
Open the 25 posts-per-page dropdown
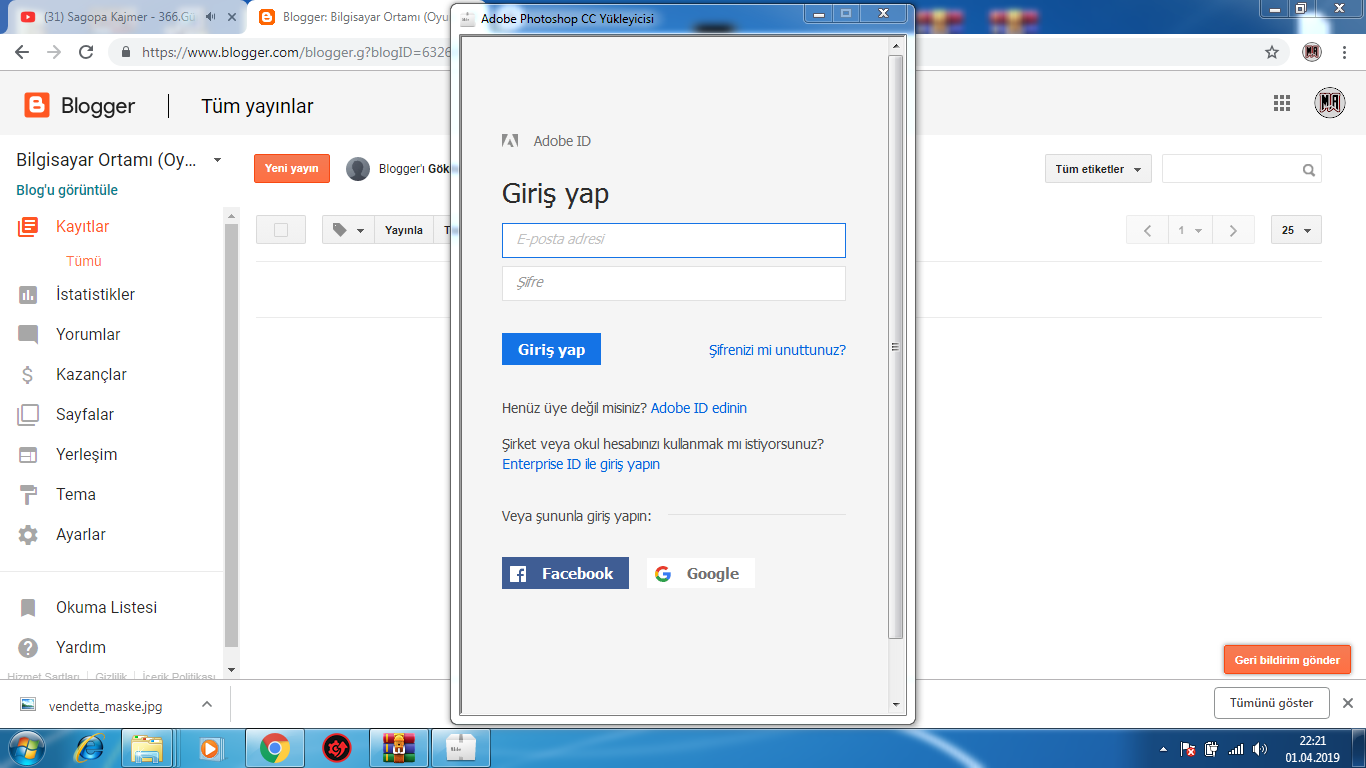[x=1296, y=230]
